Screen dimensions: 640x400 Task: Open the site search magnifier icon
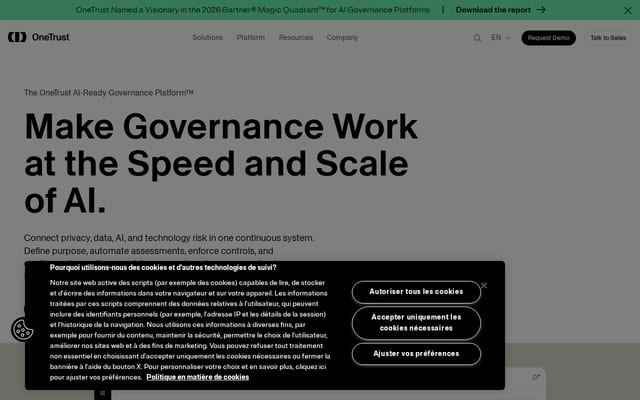click(x=477, y=38)
